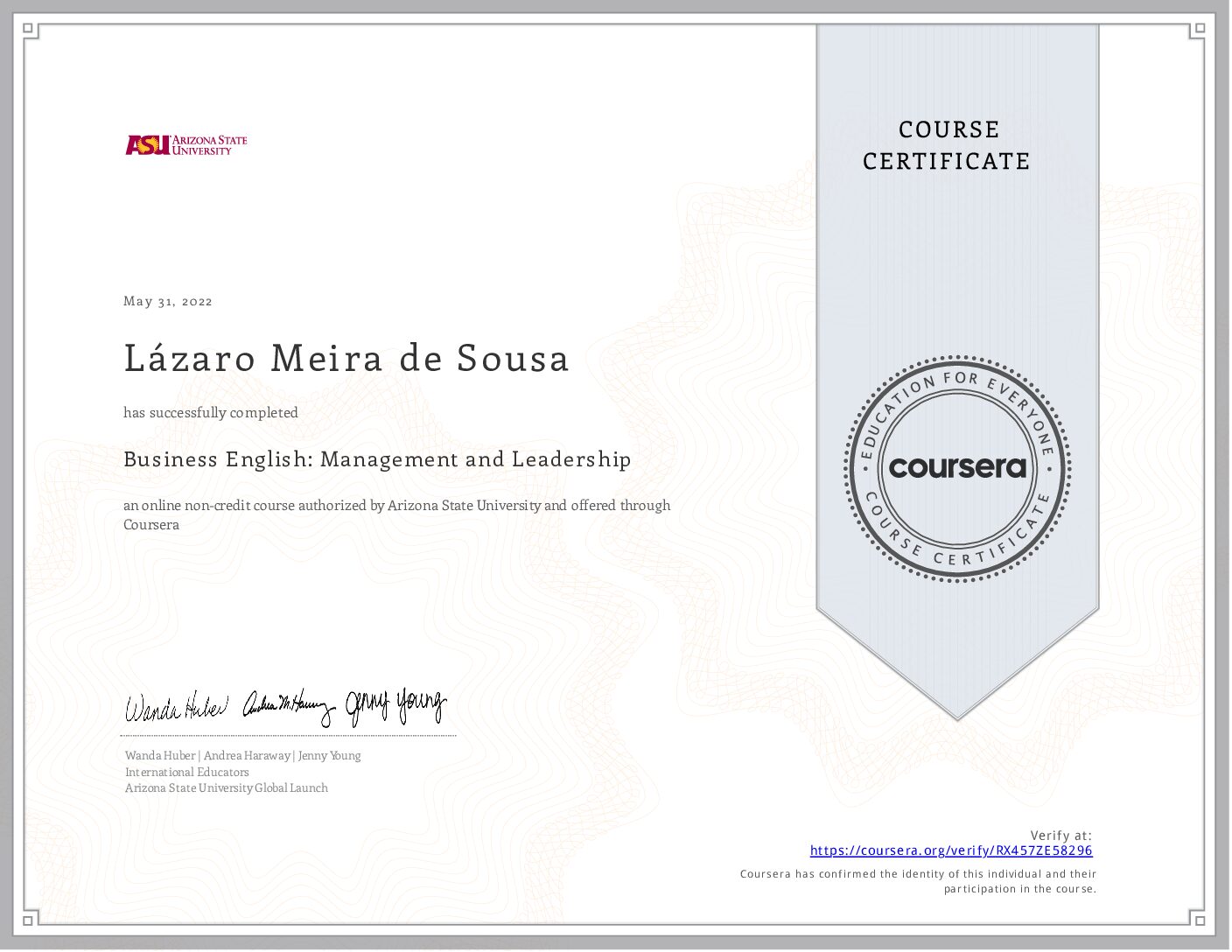
Task: Click the Coursera round seal emblem
Action: click(x=957, y=468)
